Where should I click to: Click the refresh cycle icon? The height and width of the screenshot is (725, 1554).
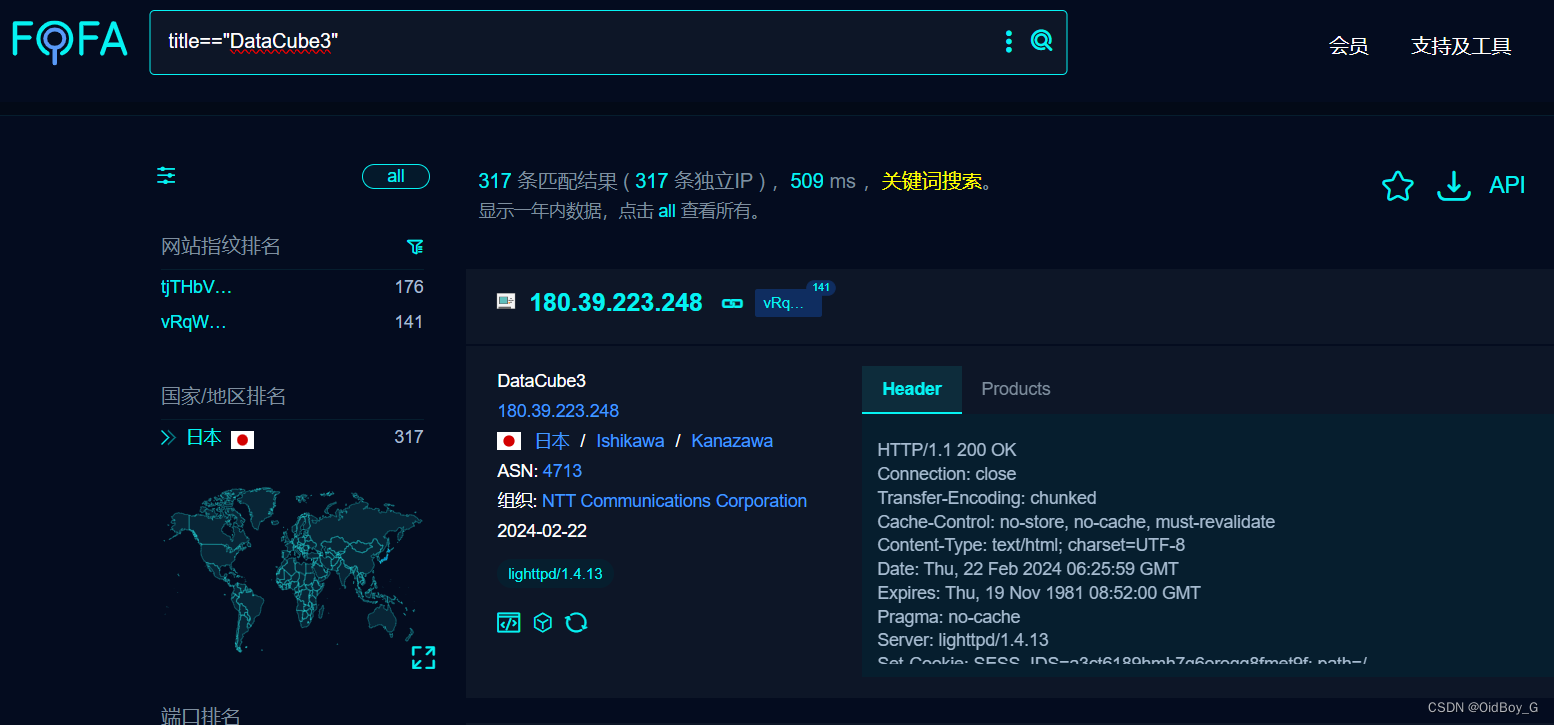[576, 623]
